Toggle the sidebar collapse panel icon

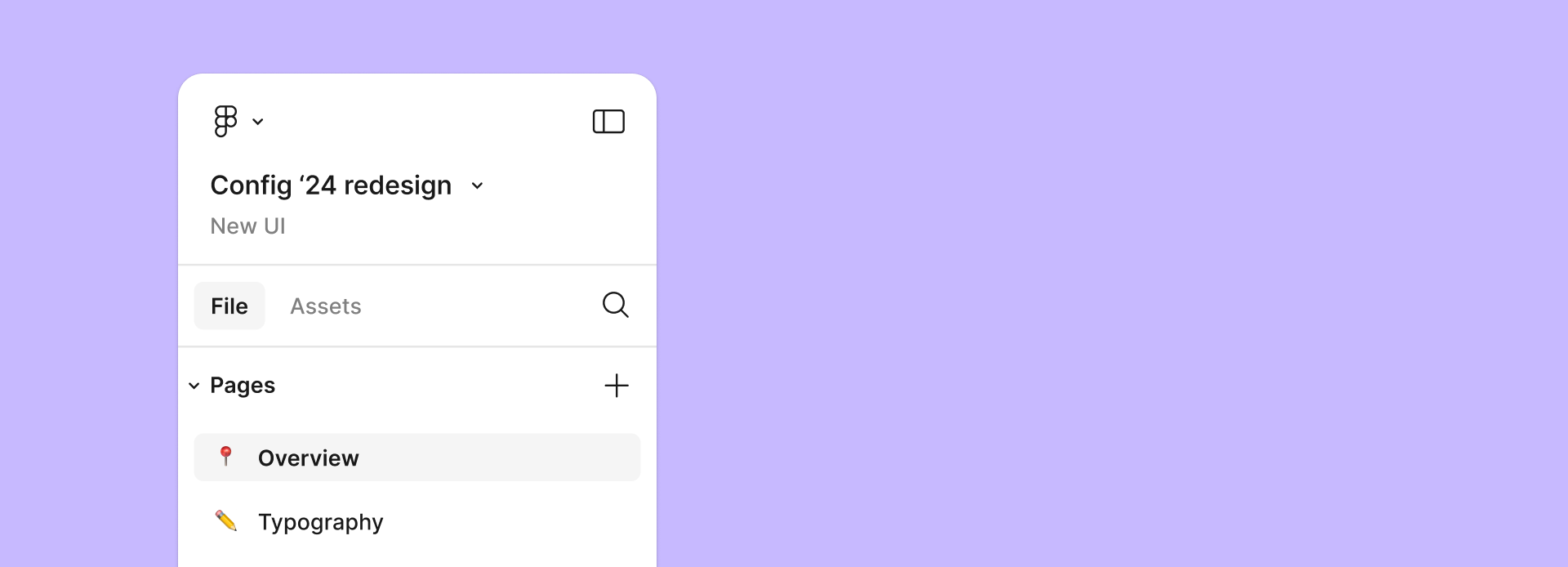(x=608, y=122)
